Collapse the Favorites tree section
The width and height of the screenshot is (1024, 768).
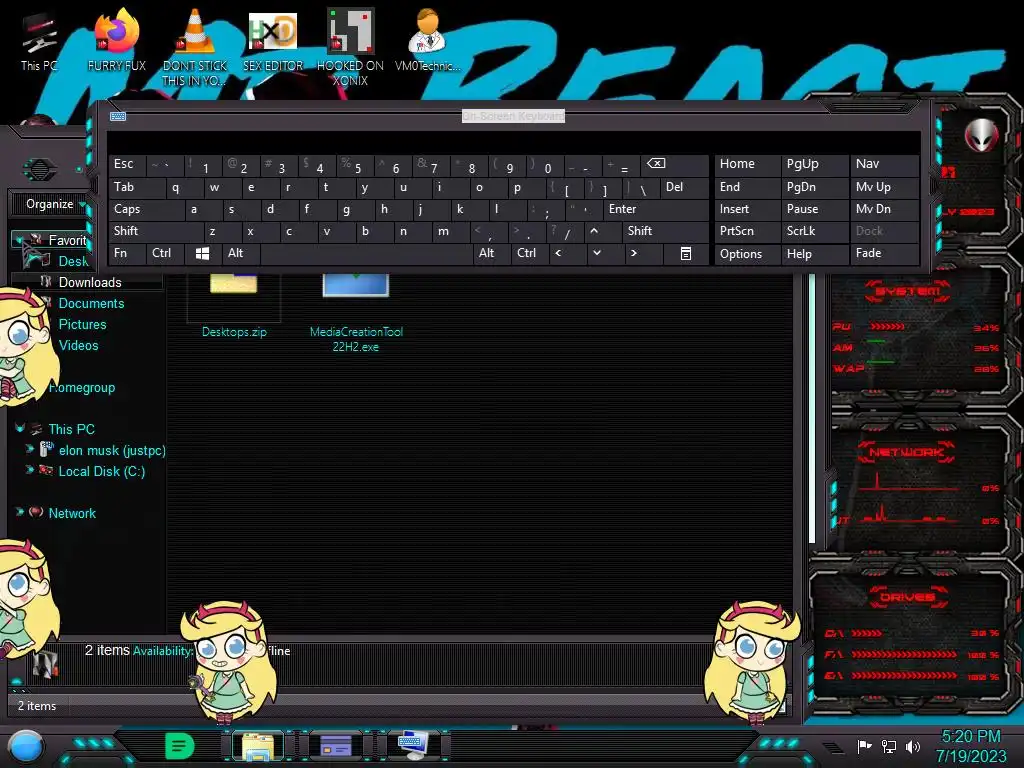[18, 240]
